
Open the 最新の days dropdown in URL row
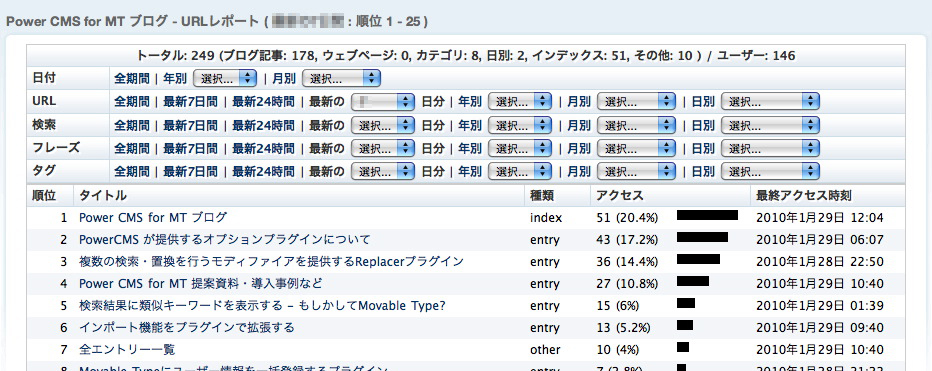[383, 102]
